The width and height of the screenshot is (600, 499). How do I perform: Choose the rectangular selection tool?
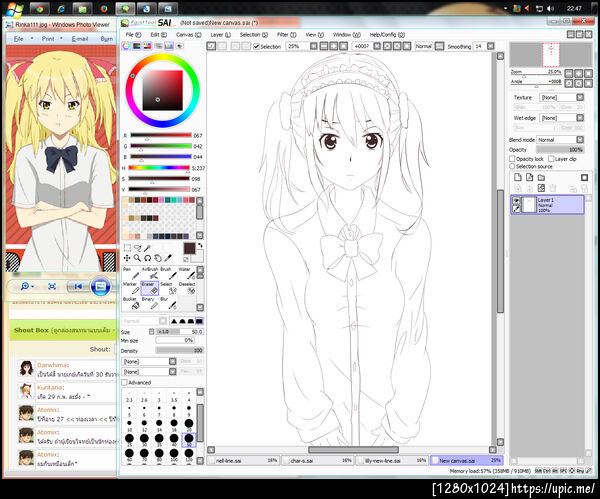coord(127,248)
